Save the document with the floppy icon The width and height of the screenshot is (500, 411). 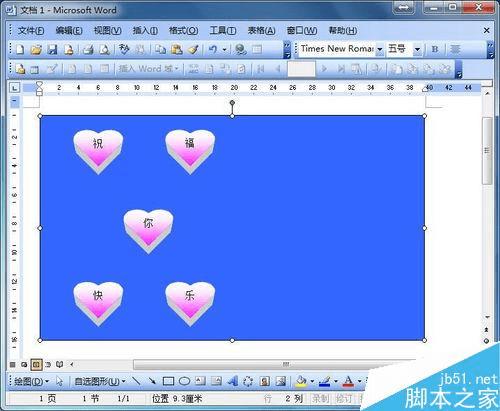pyautogui.click(x=52, y=50)
